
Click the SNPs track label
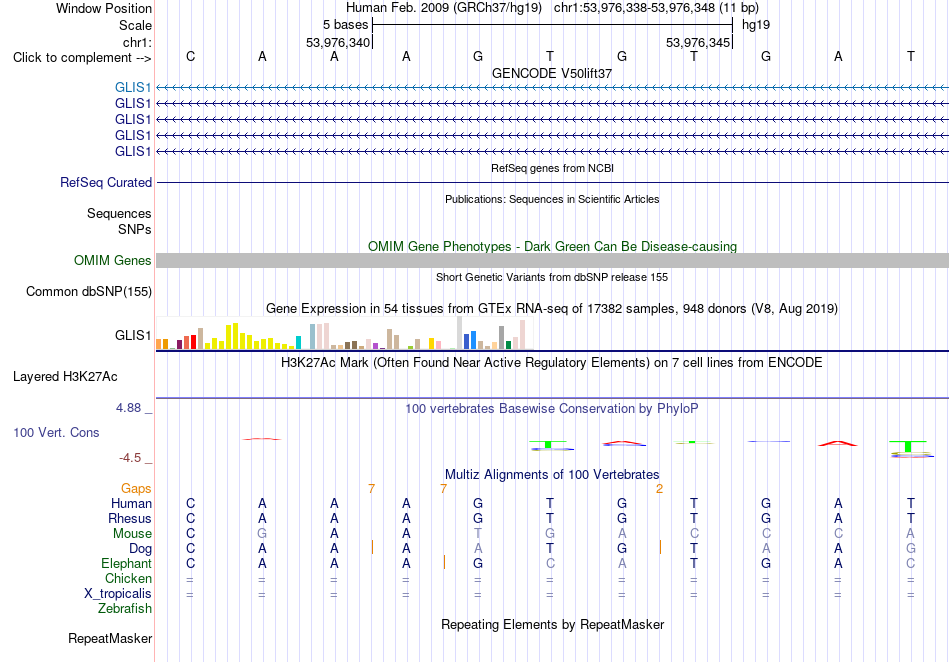(x=135, y=230)
